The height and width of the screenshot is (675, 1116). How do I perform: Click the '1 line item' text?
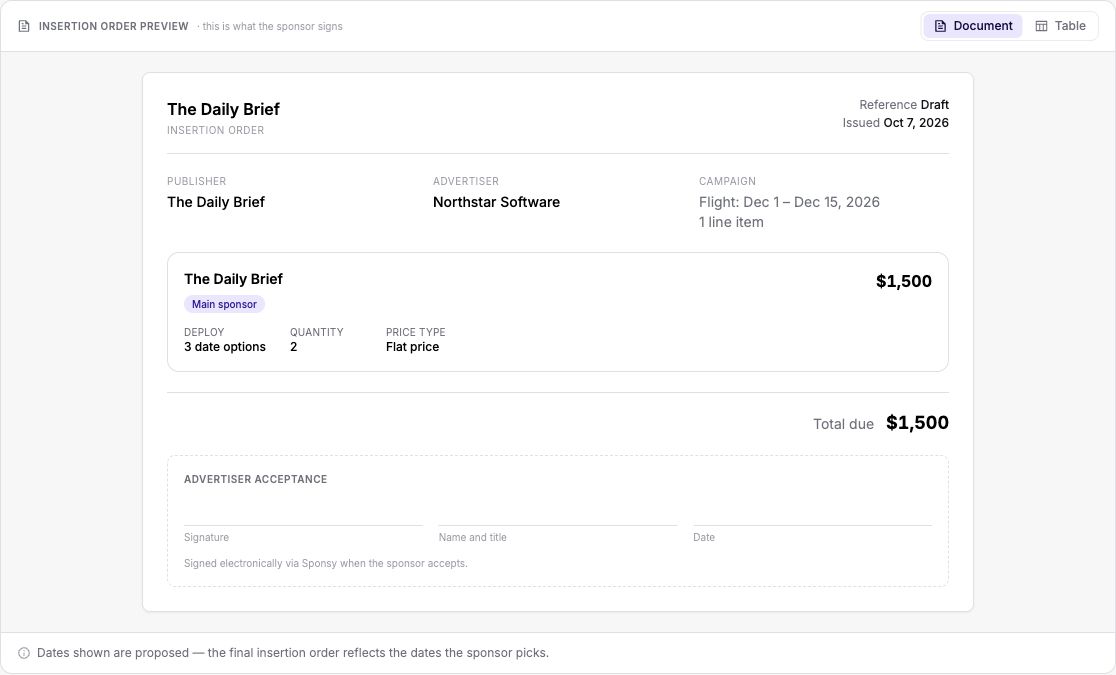coord(731,222)
